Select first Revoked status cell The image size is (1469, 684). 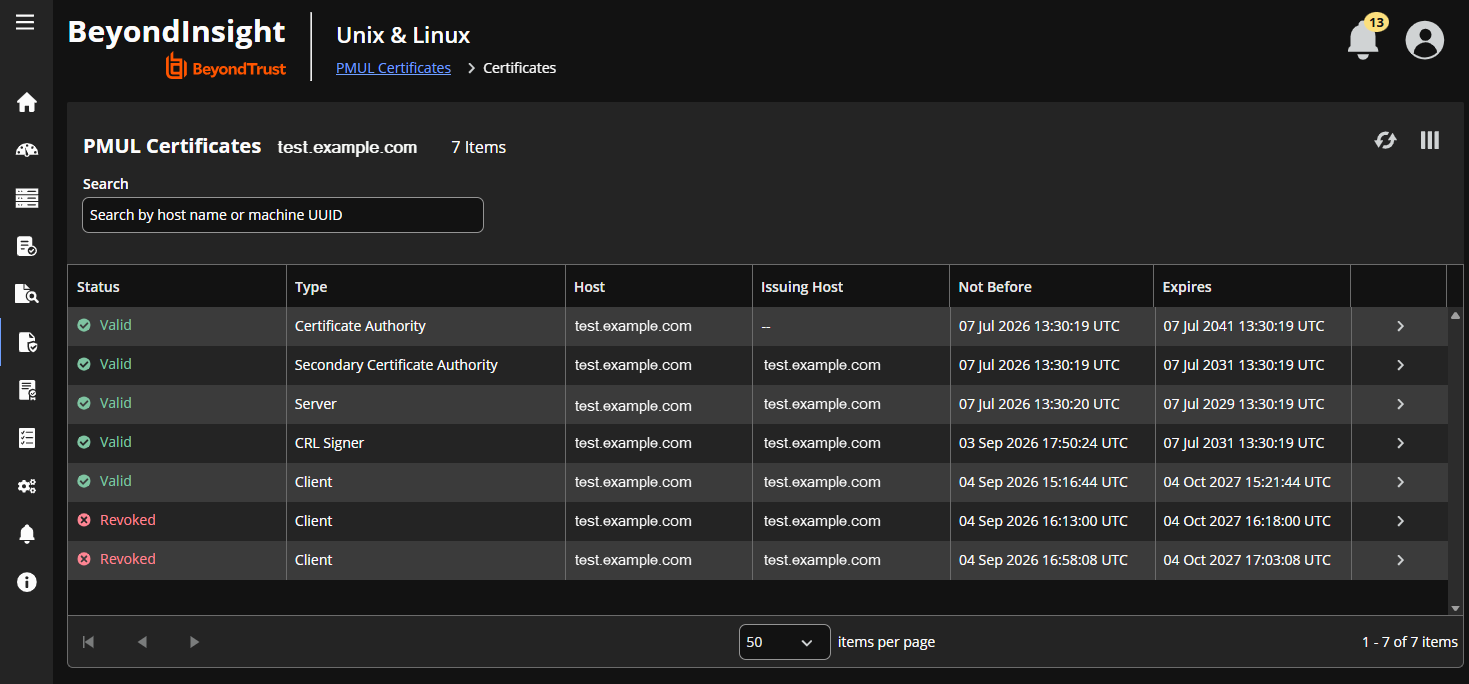(x=116, y=520)
